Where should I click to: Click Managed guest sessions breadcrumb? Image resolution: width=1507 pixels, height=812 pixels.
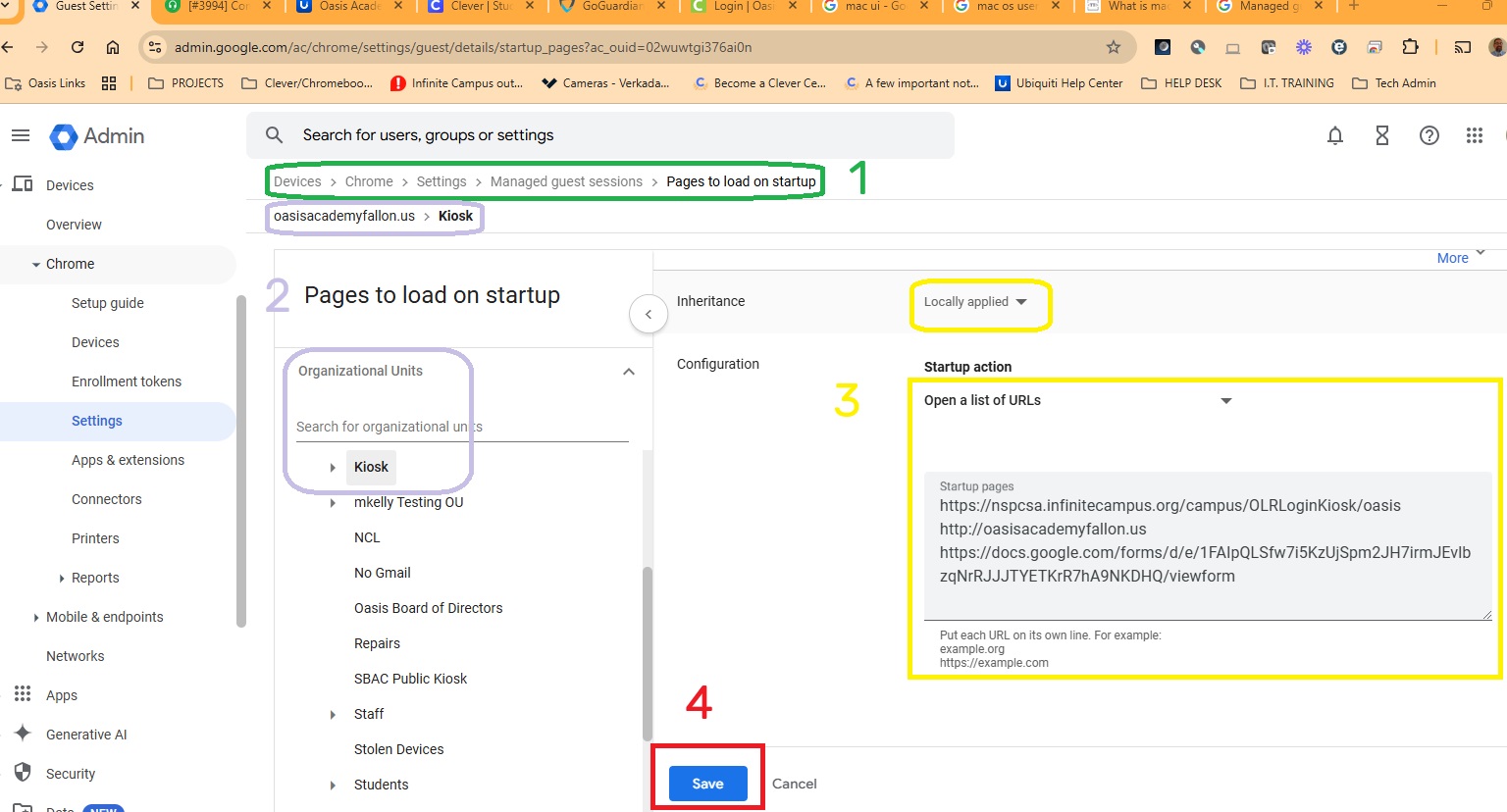566,181
